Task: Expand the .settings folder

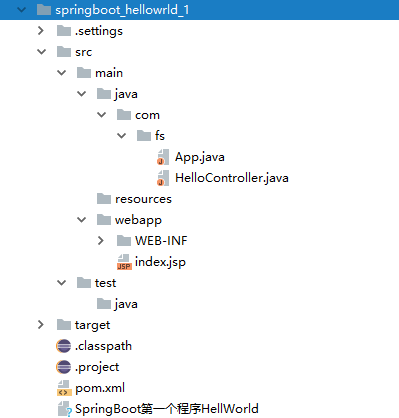Action: (x=41, y=31)
